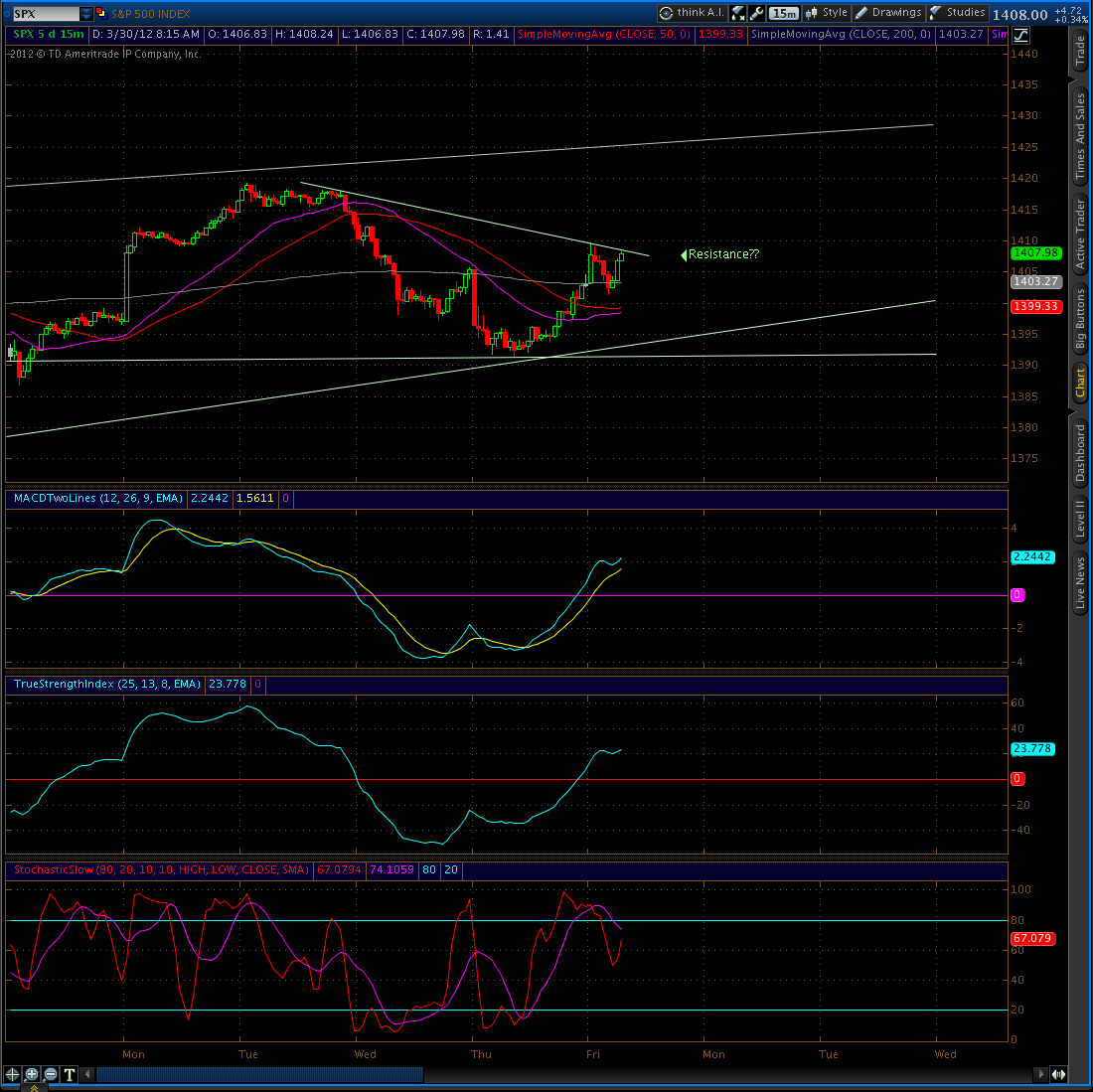
Task: Click the red 1399.33 price bubble on the axis
Action: coord(1035,307)
